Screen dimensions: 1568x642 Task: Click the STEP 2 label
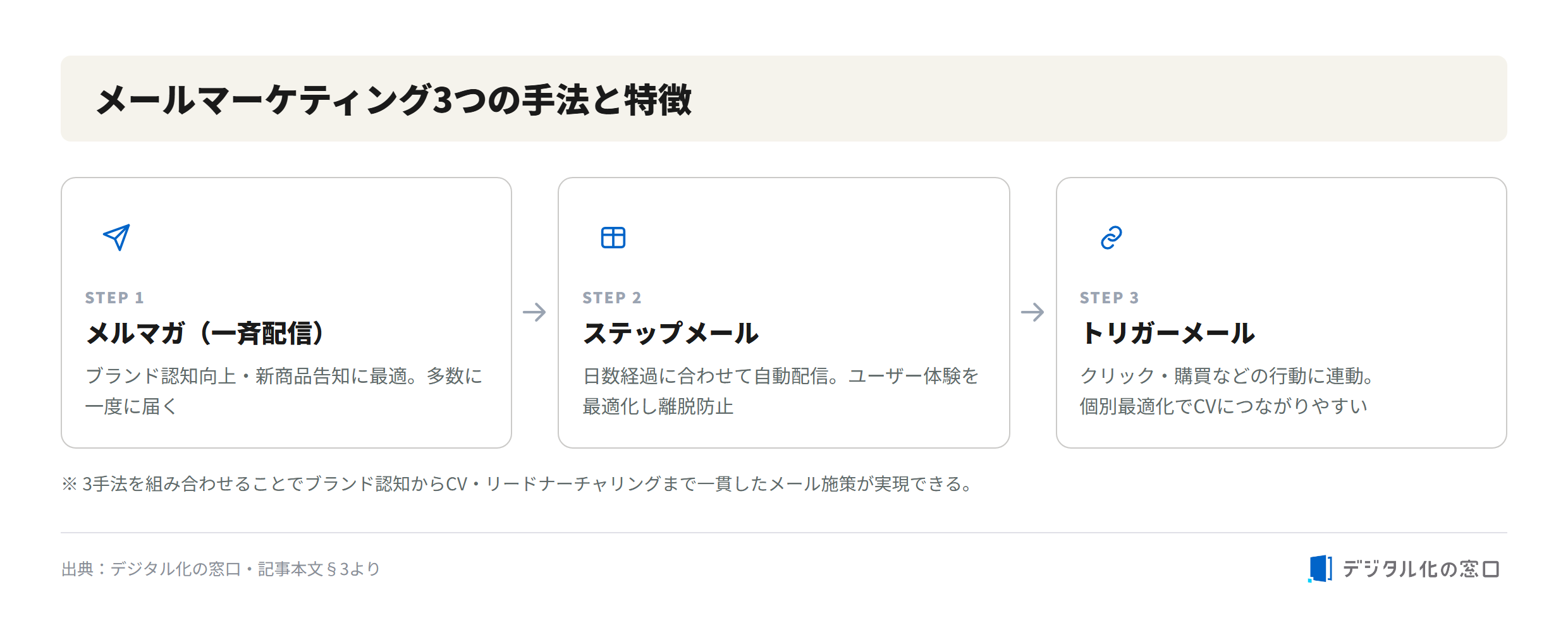coord(612,298)
